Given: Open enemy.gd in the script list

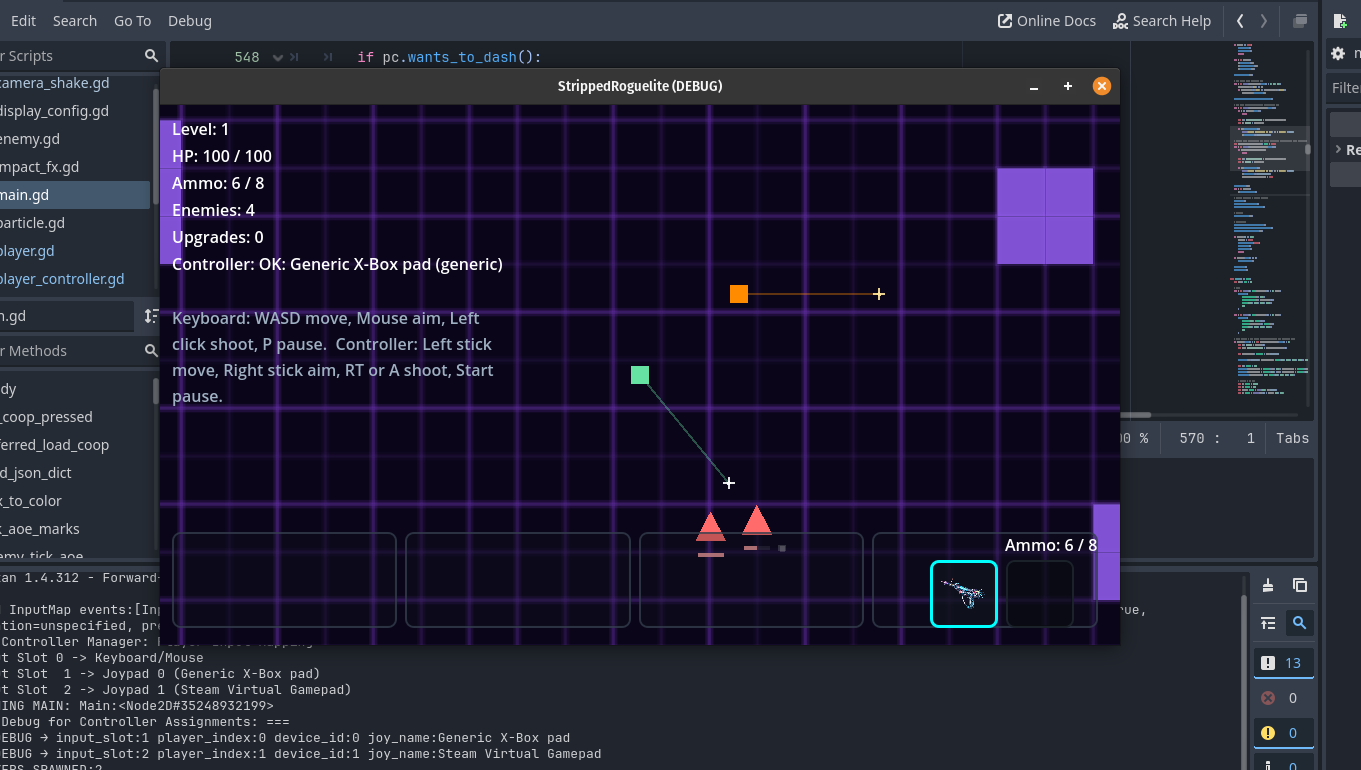Looking at the screenshot, I should pyautogui.click(x=30, y=139).
